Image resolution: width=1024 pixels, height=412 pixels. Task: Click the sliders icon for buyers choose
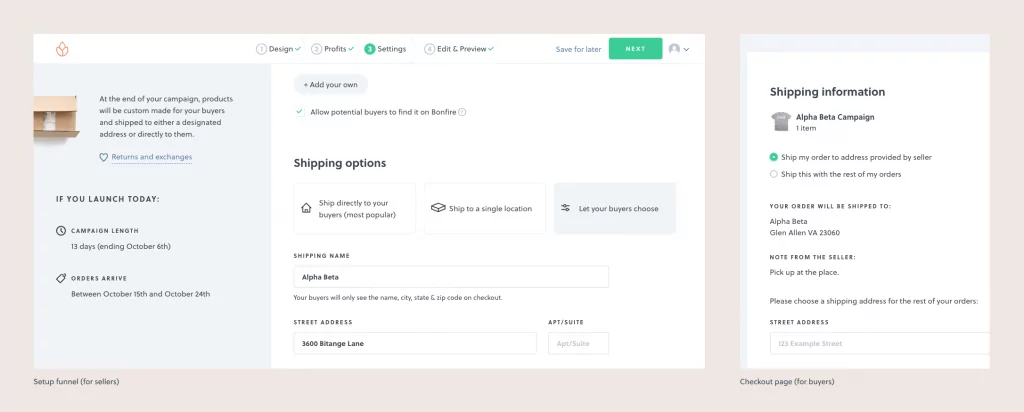(x=566, y=208)
